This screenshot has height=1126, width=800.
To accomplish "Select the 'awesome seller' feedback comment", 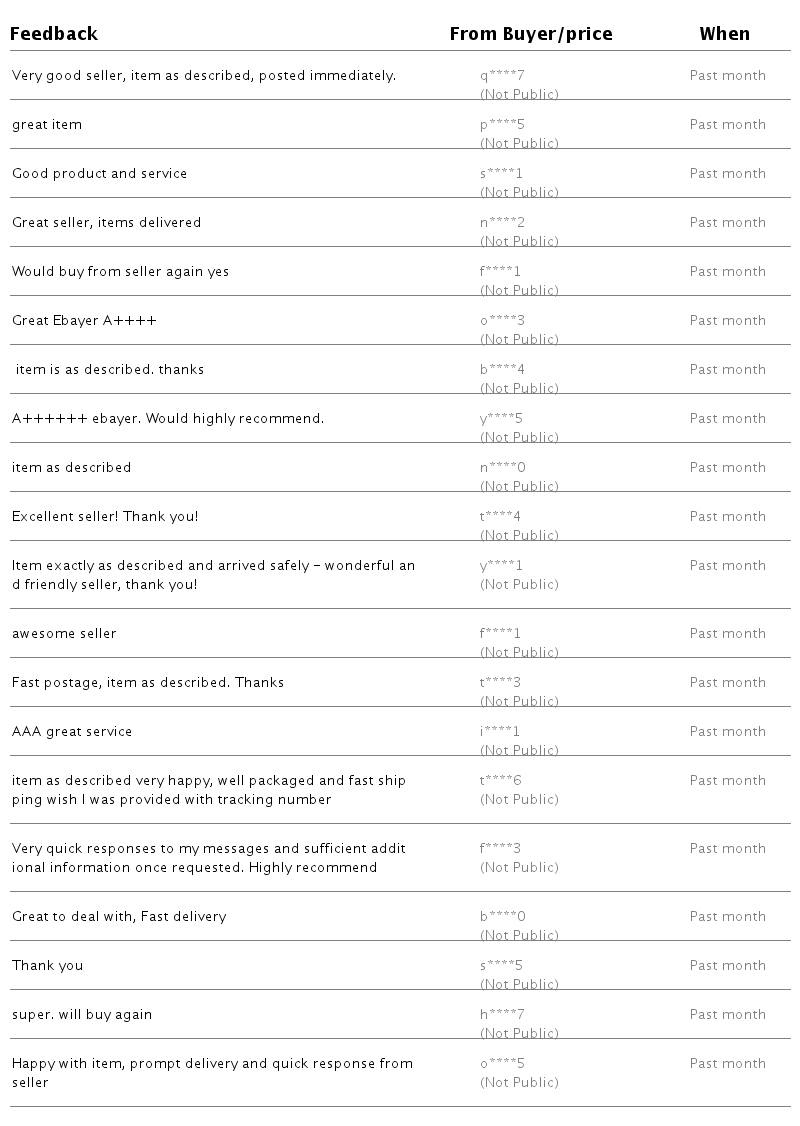I will click(64, 633).
